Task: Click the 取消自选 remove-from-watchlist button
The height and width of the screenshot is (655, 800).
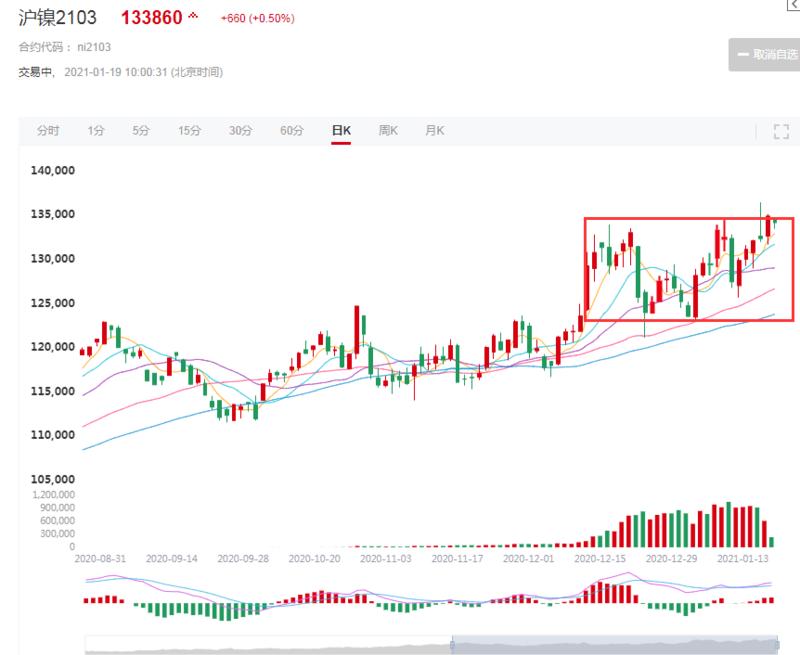Action: coord(764,54)
